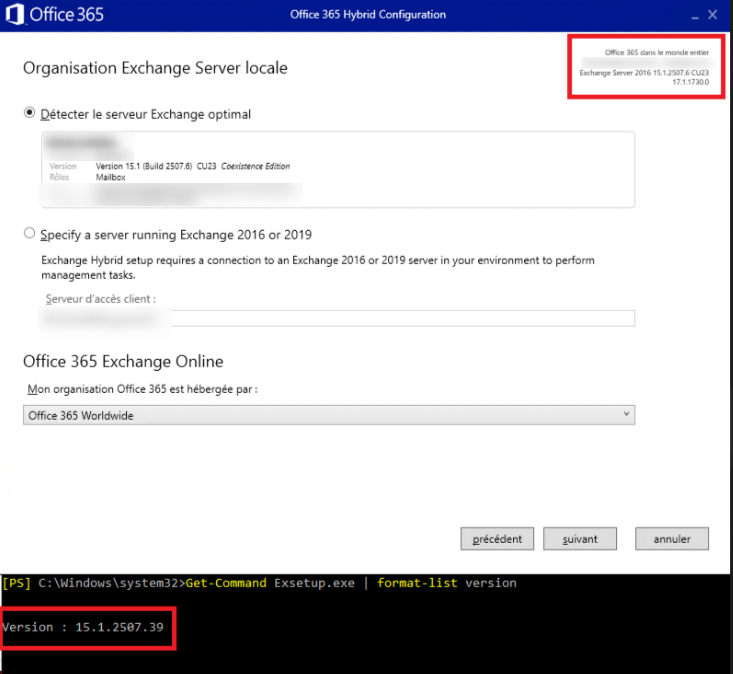Close the Hybrid Configuration window
This screenshot has height=674, width=733.
712,15
